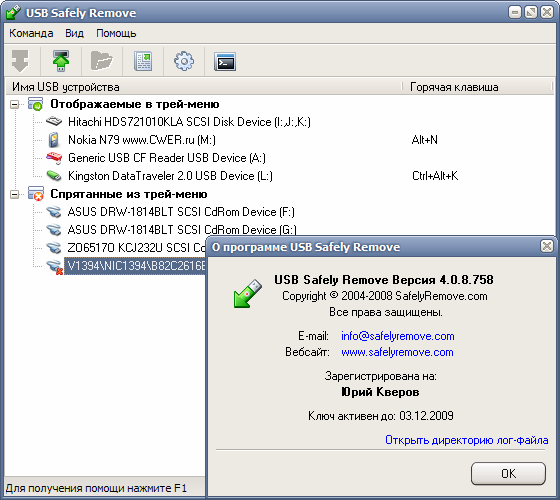Confirm About dialog with OK button
560x500 pixels.
(x=508, y=474)
